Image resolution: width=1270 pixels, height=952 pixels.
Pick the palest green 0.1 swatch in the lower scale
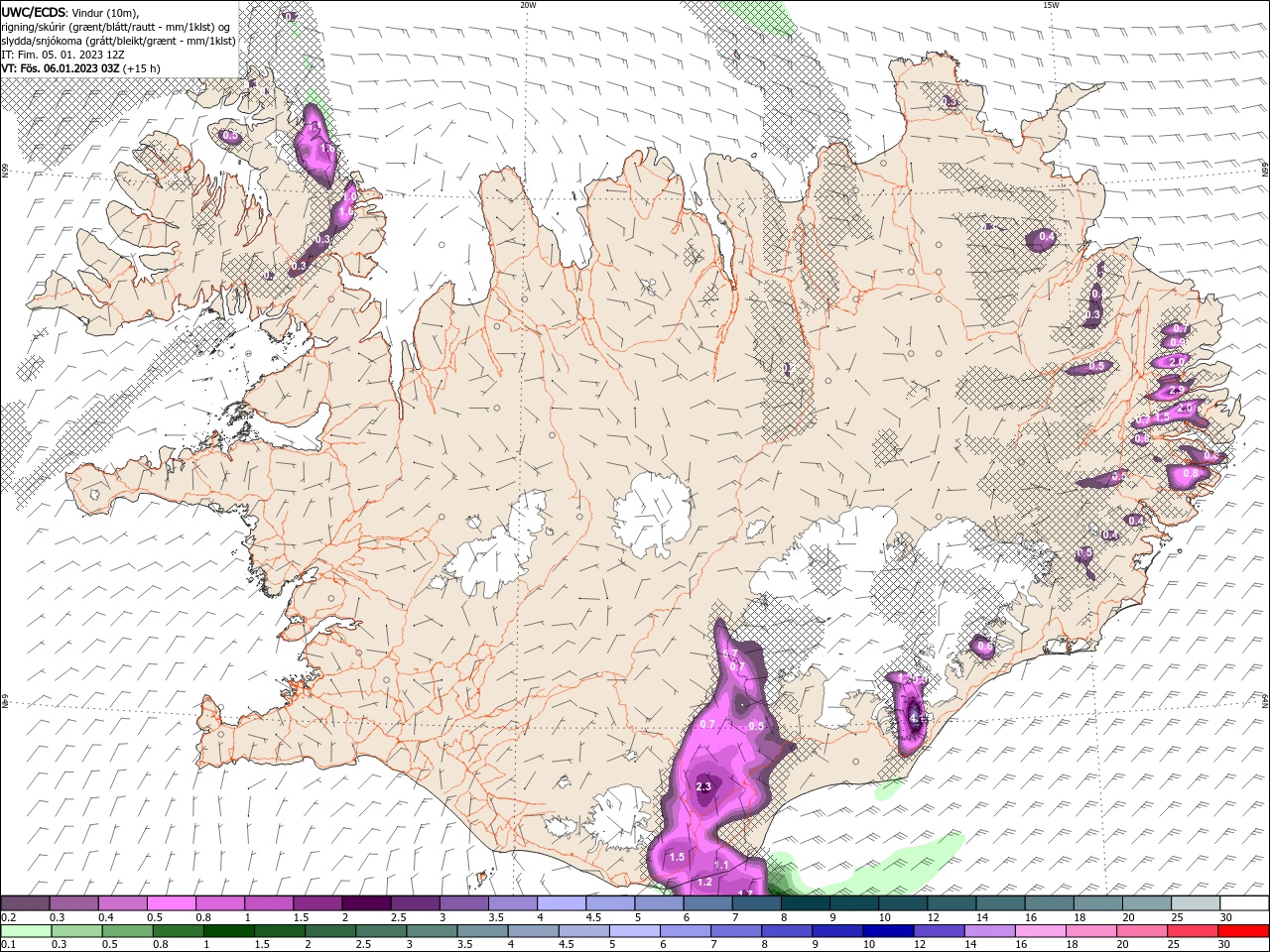pyautogui.click(x=26, y=931)
